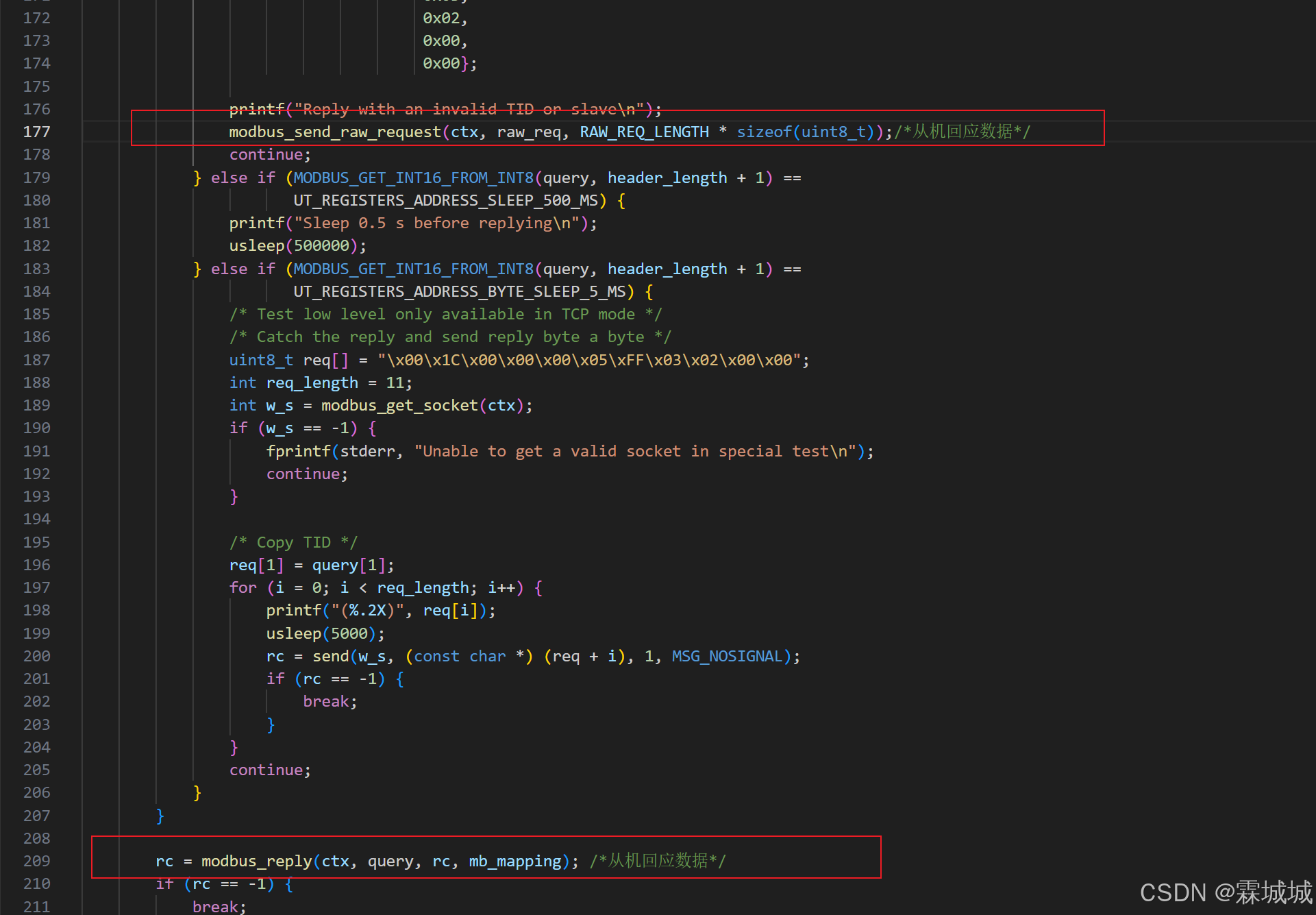Click the Chinese comment at the end of line 177
Screen dimensions: 1316x915
(963, 132)
